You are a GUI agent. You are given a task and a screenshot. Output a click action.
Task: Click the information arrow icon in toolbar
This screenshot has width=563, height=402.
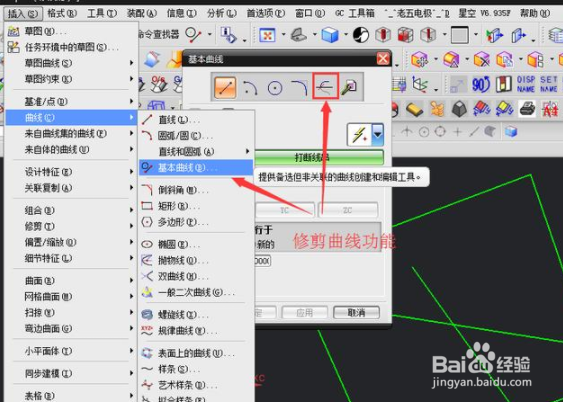[x=229, y=35]
